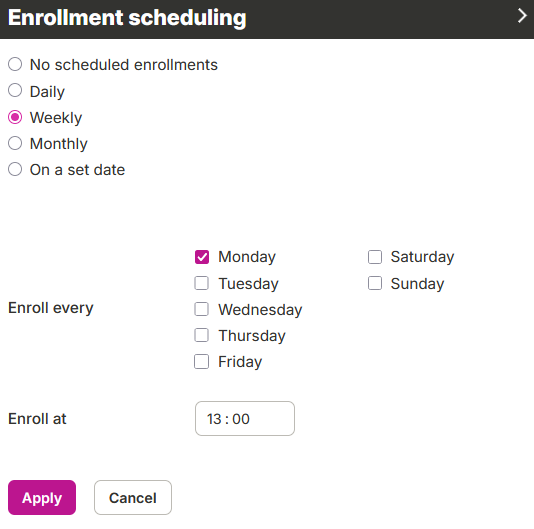This screenshot has height=529, width=534.
Task: Enable enrollment on Friday
Action: 202,362
